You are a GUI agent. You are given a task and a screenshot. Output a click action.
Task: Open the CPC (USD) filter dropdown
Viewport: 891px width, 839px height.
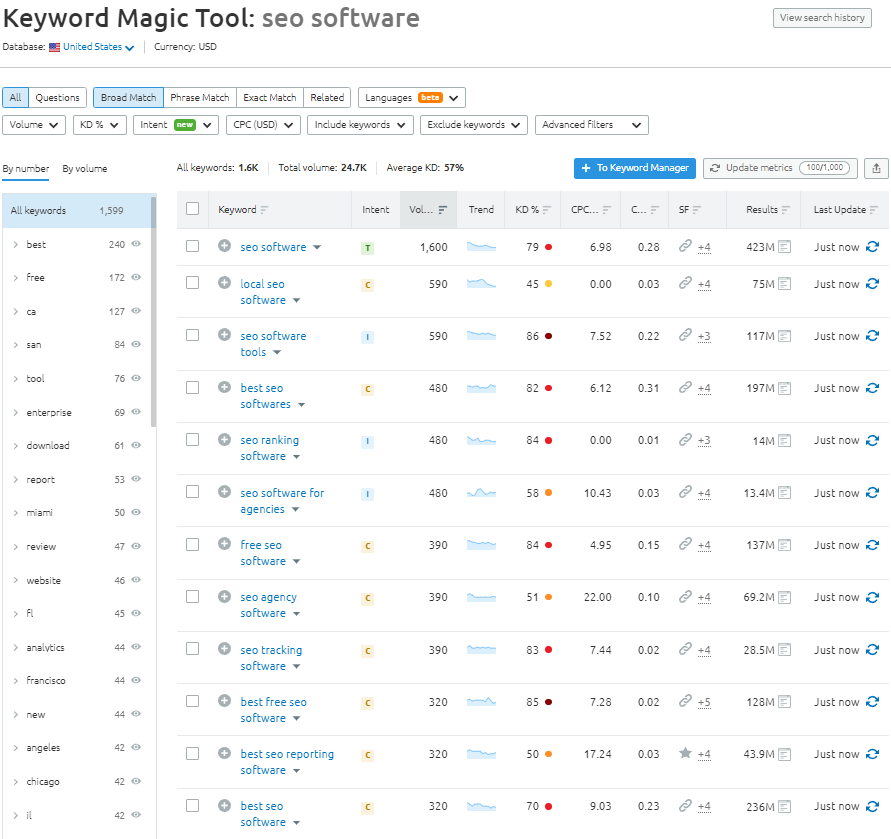tap(263, 125)
